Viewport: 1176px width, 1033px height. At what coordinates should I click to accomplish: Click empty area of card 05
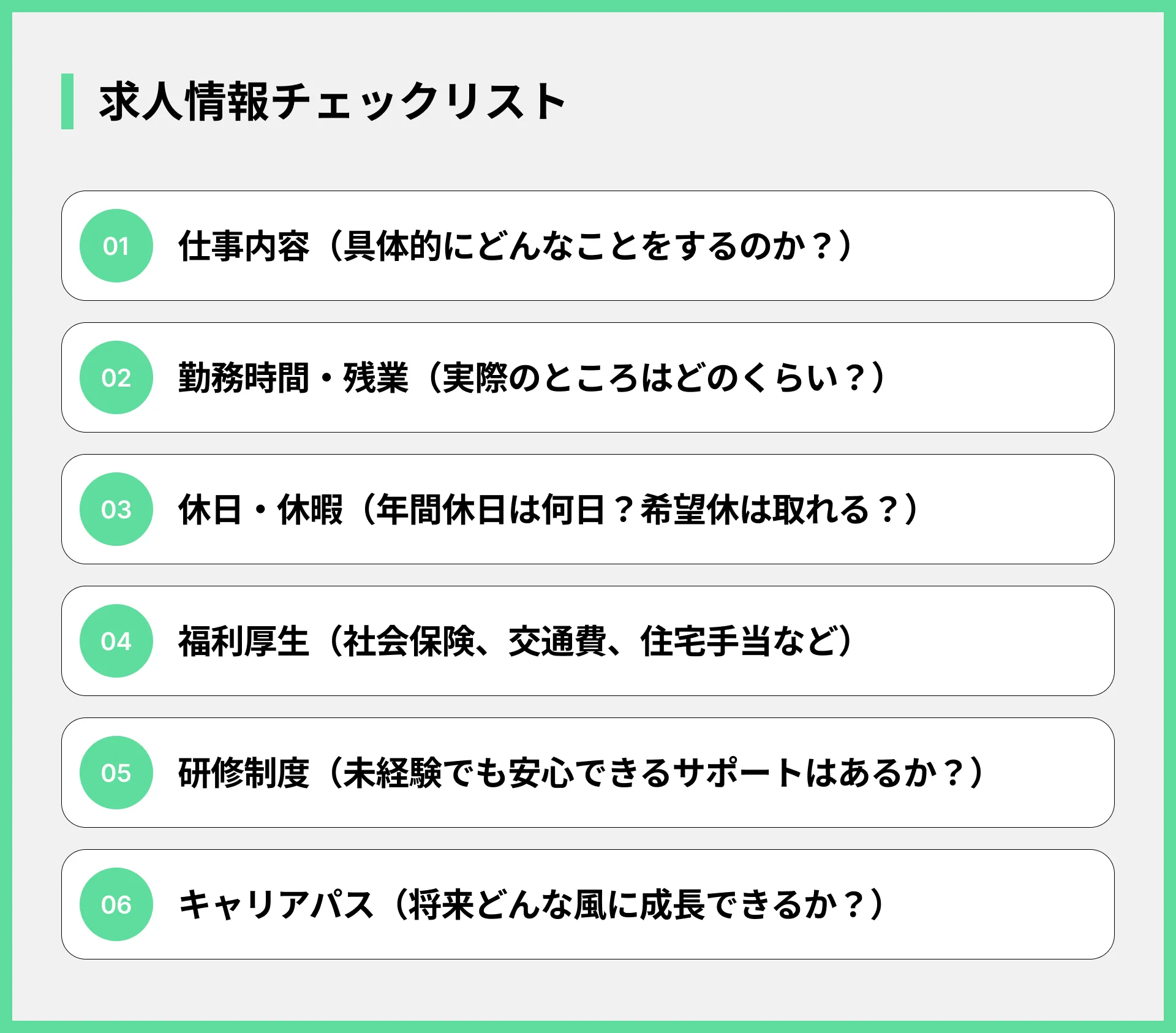point(1053,773)
